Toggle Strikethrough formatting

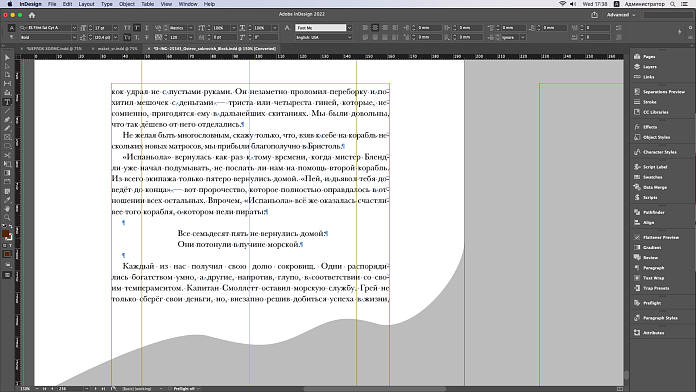[147, 37]
